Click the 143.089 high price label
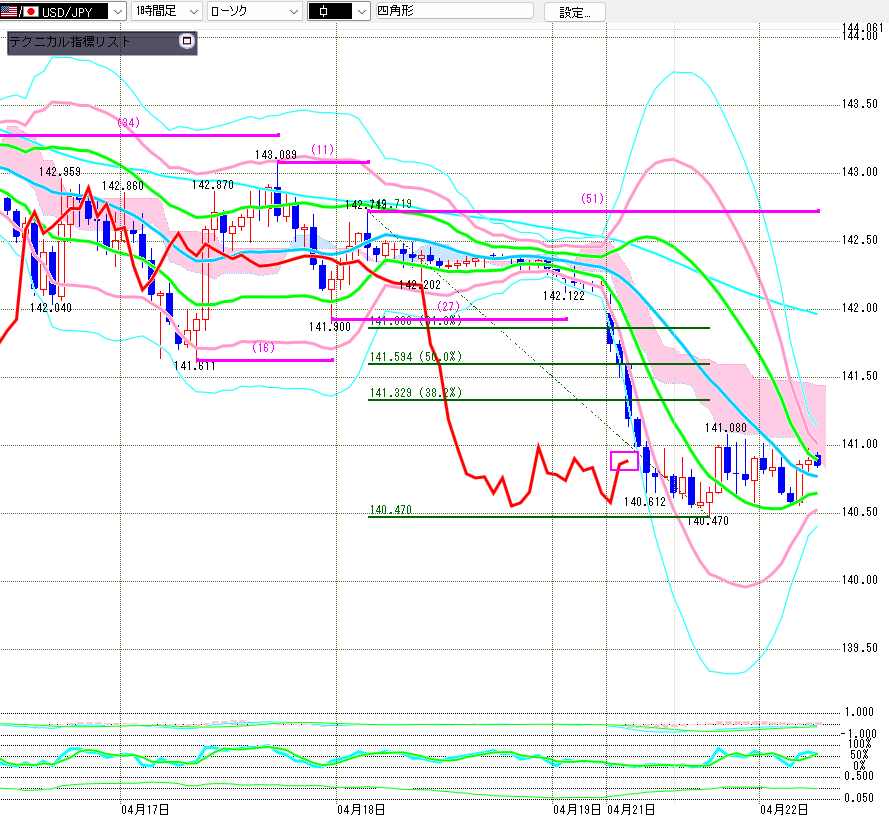 [276, 155]
